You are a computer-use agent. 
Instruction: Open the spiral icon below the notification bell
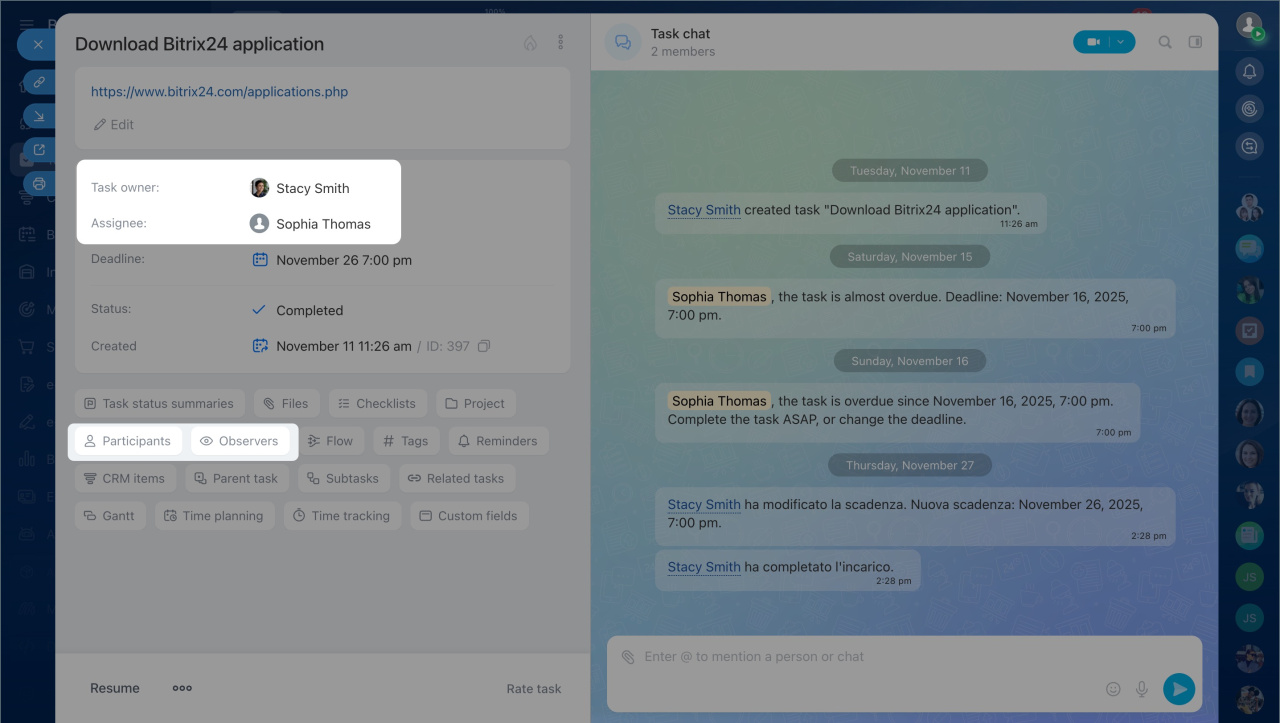(1249, 109)
